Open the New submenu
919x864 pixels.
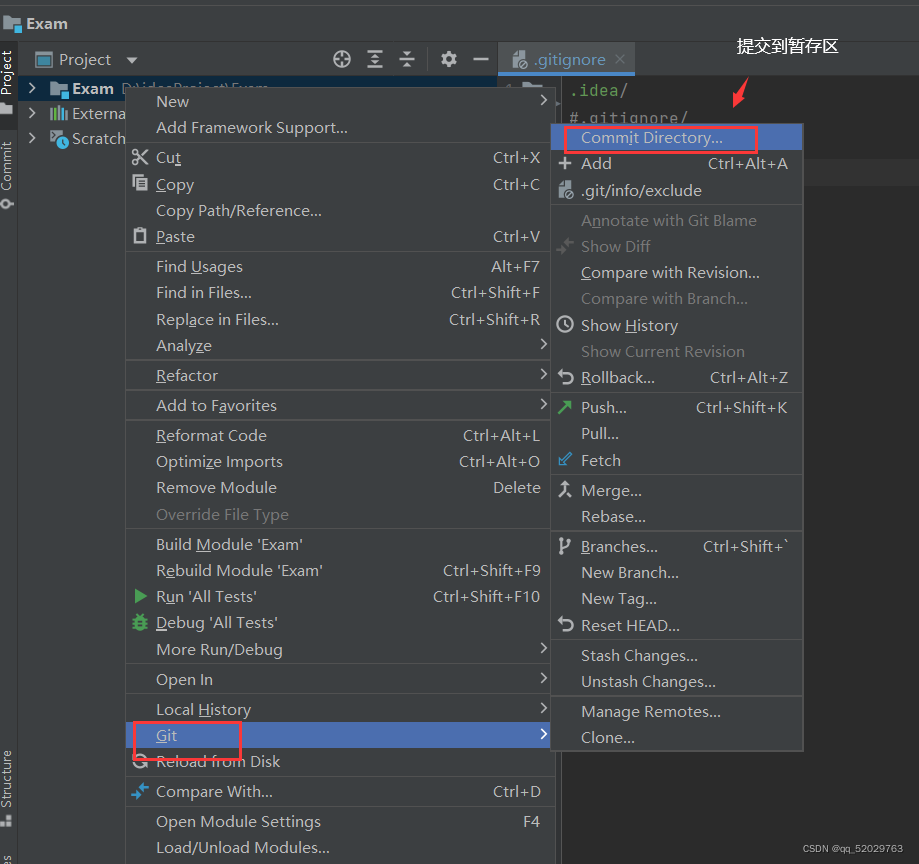point(339,101)
